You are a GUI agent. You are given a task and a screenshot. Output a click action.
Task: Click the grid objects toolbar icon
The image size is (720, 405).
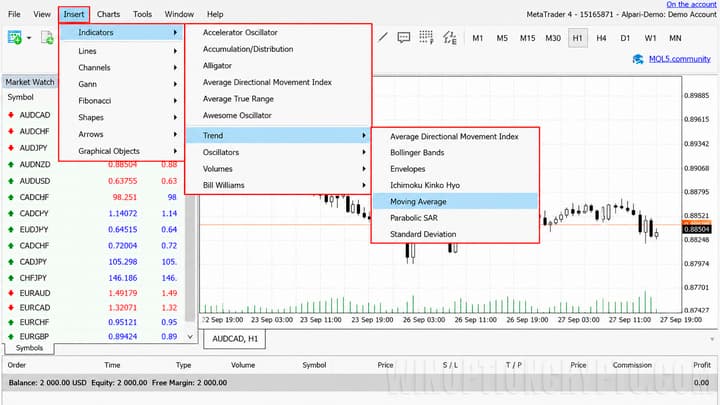(x=426, y=38)
